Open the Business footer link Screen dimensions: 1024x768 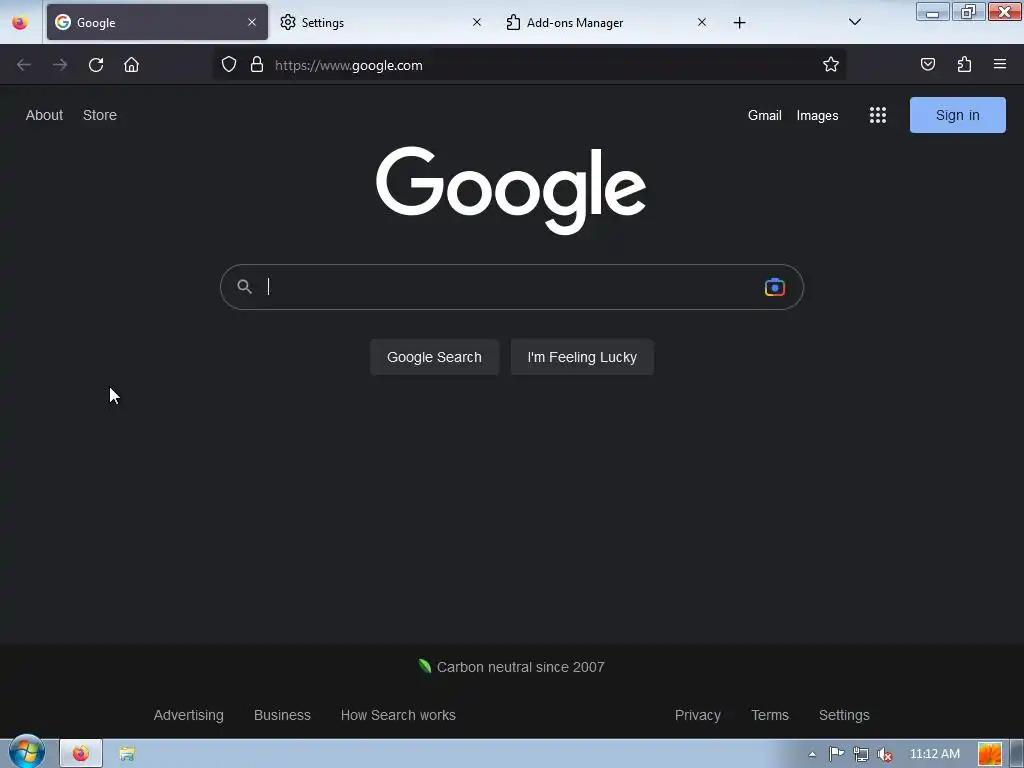282,715
